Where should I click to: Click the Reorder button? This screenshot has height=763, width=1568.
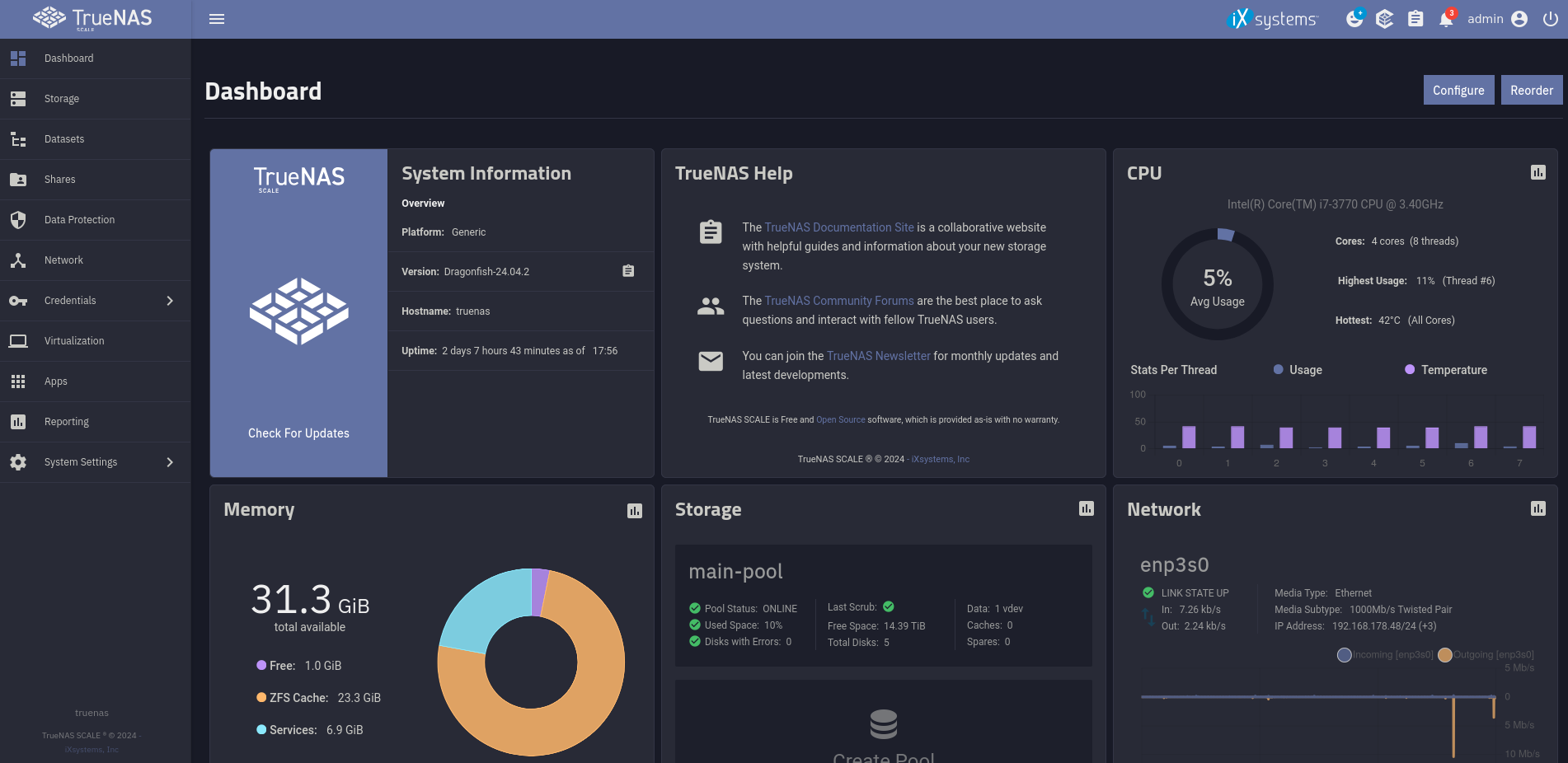[x=1532, y=91]
